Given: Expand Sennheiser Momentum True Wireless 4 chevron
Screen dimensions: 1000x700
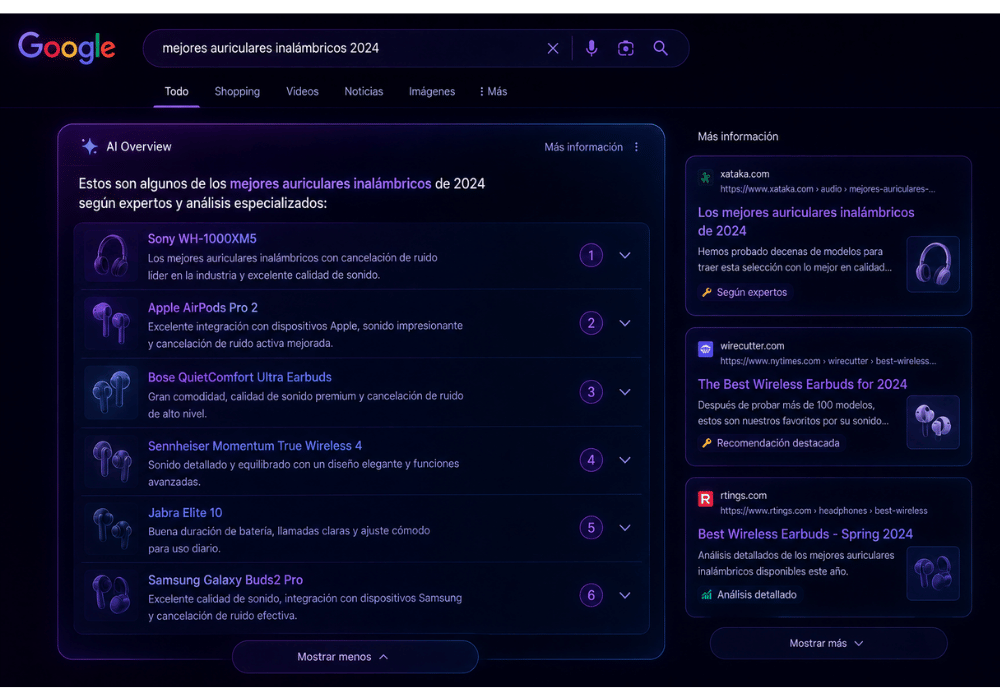Looking at the screenshot, I should [x=625, y=460].
